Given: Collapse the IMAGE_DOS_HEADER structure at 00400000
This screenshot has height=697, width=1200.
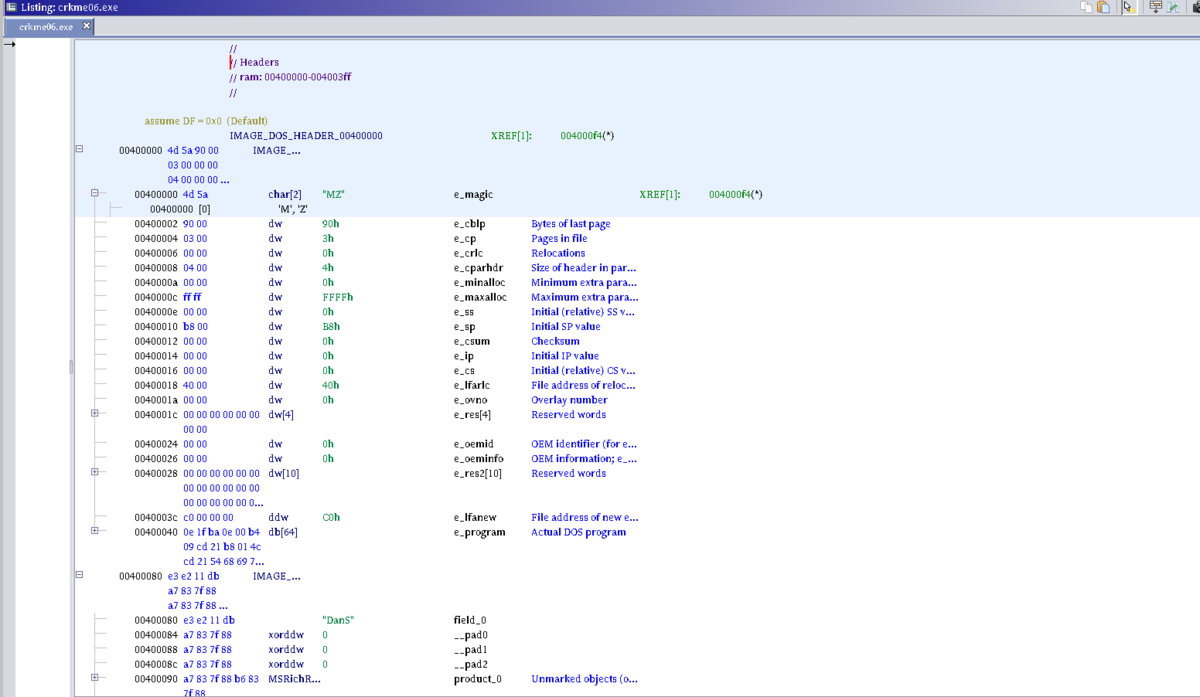Looking at the screenshot, I should click(x=79, y=151).
